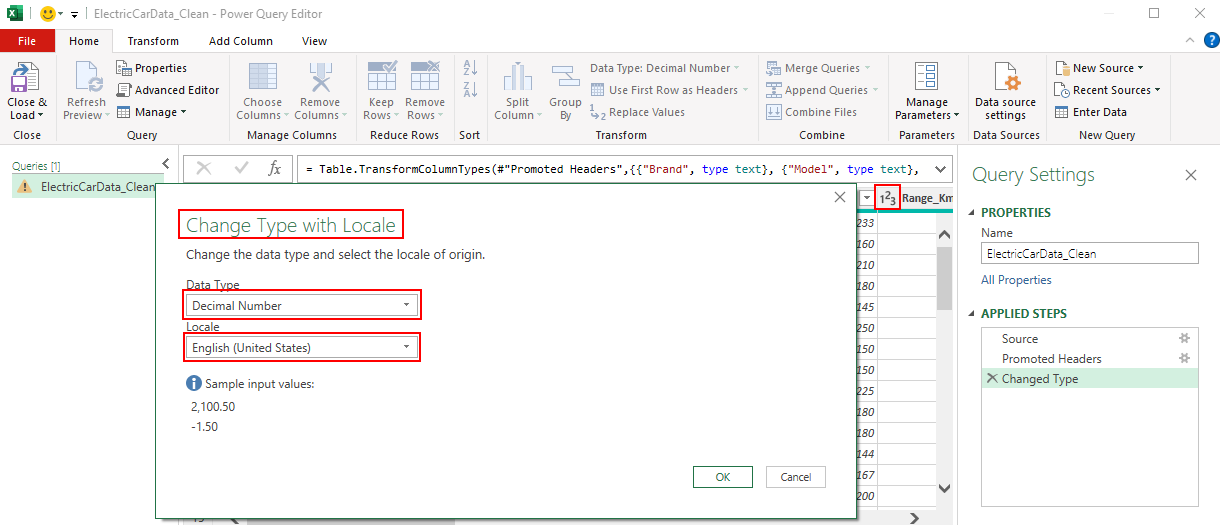This screenshot has width=1220, height=525.
Task: Click the Sort Ascending icon
Action: coord(470,68)
